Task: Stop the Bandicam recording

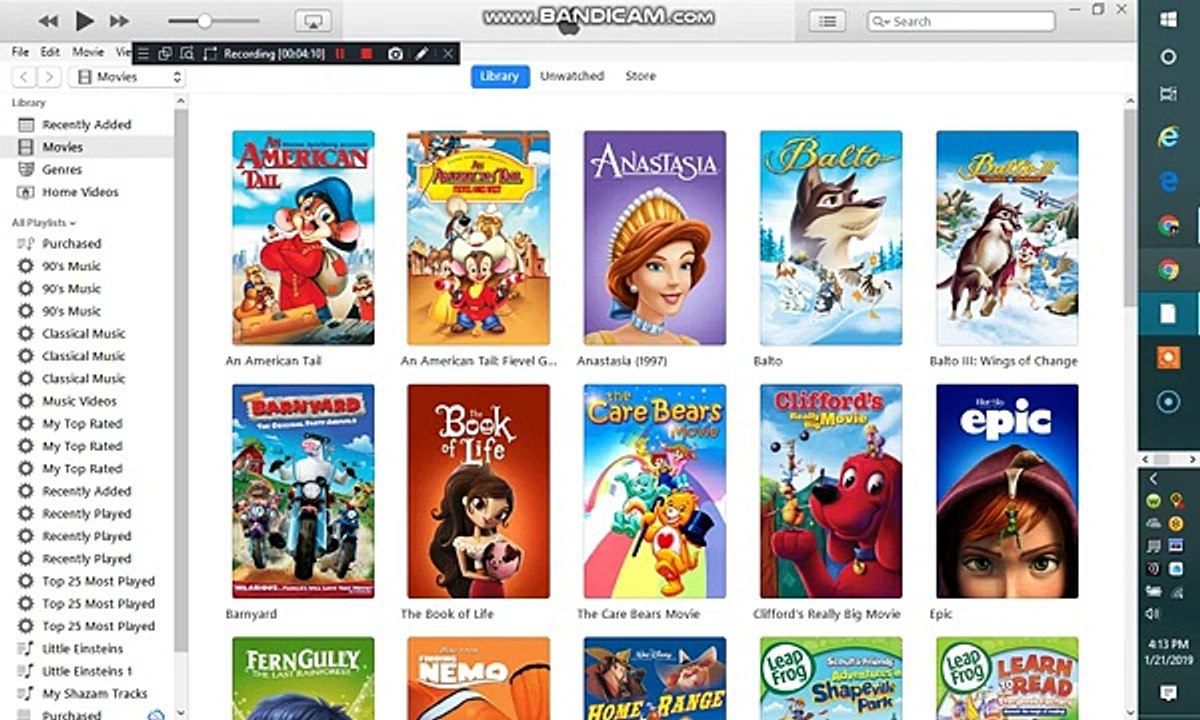Action: click(x=367, y=54)
